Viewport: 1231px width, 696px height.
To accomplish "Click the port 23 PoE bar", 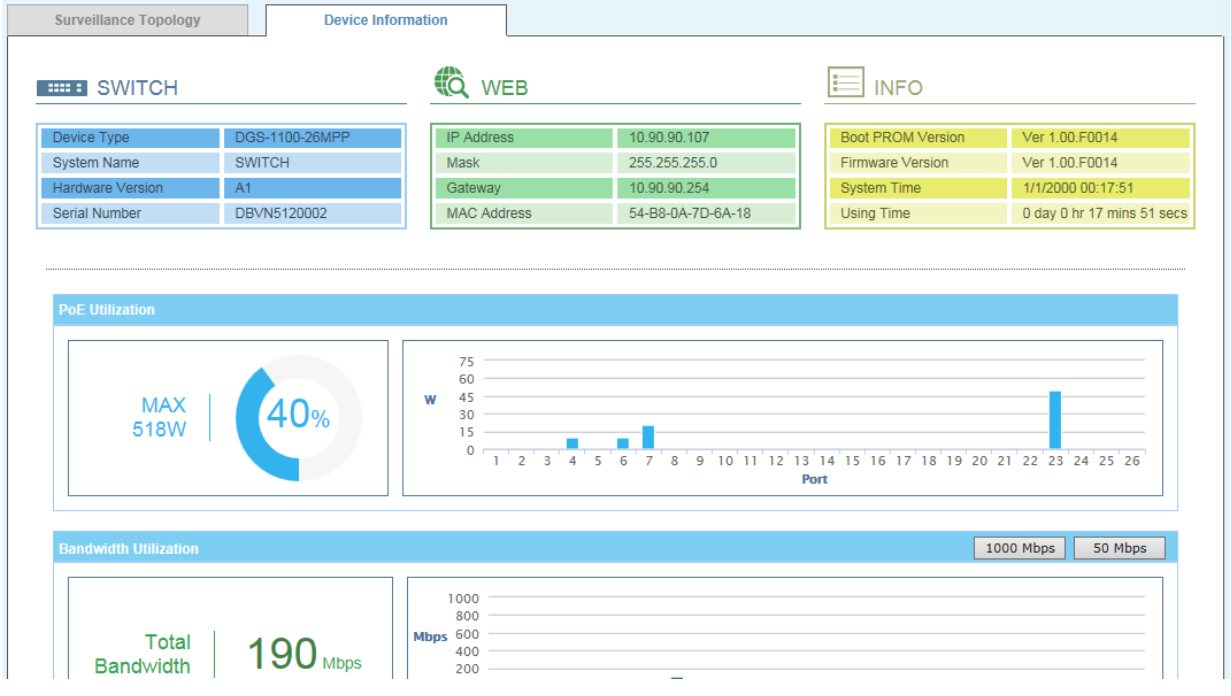I will [x=1054, y=421].
